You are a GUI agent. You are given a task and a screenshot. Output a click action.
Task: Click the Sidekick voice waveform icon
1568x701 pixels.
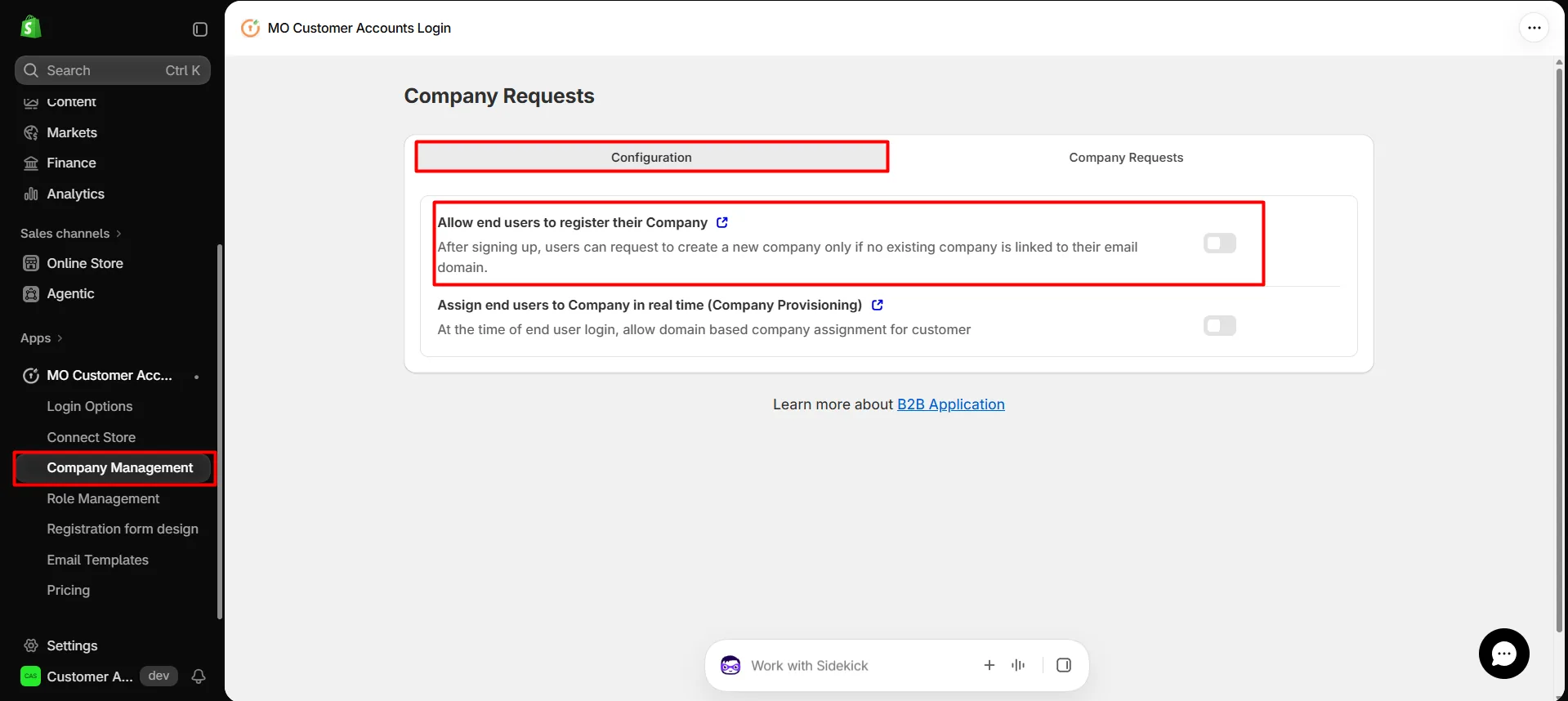click(1018, 665)
